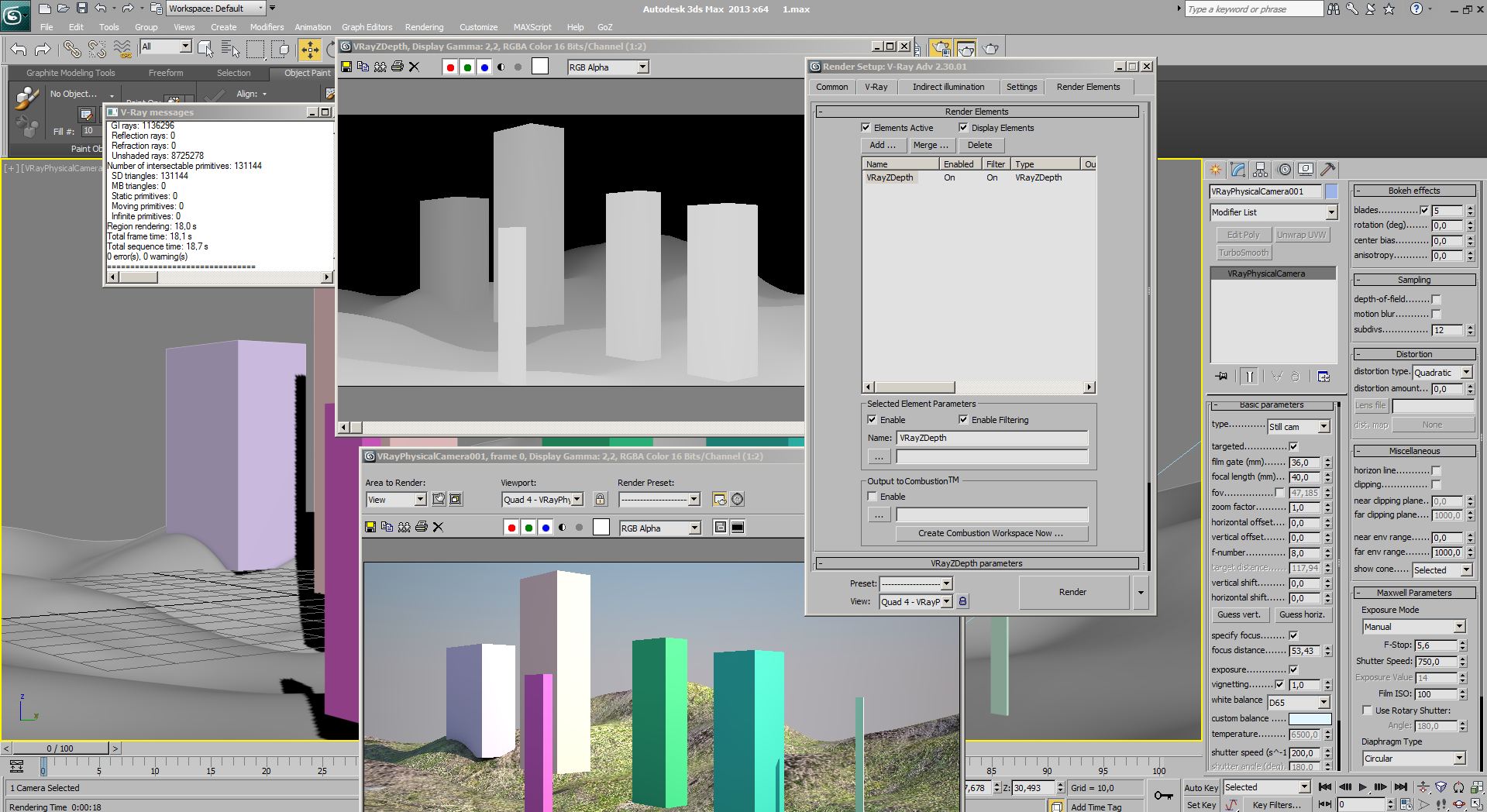Click the Add render element button
This screenshot has height=812, width=1487.
(x=882, y=145)
